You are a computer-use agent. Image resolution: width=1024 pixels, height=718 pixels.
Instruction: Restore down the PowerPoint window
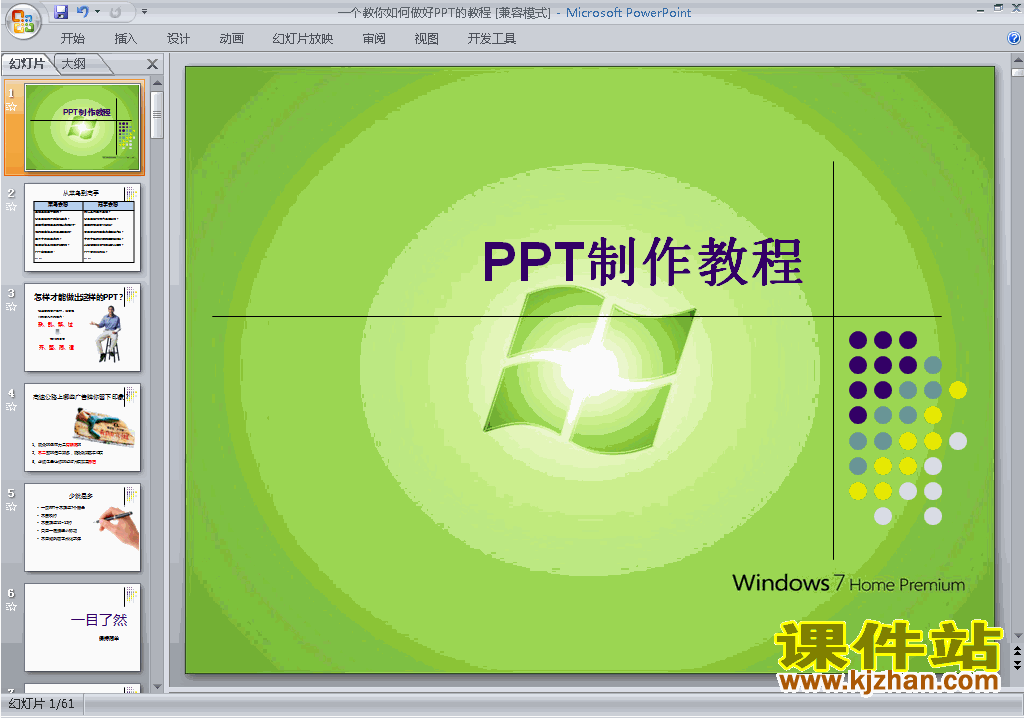click(x=999, y=8)
